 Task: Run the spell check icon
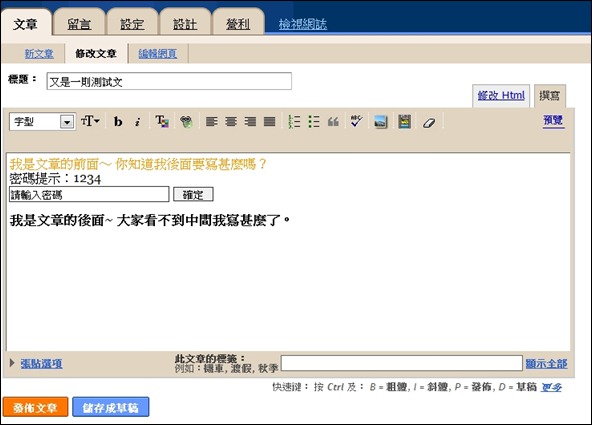[x=356, y=121]
